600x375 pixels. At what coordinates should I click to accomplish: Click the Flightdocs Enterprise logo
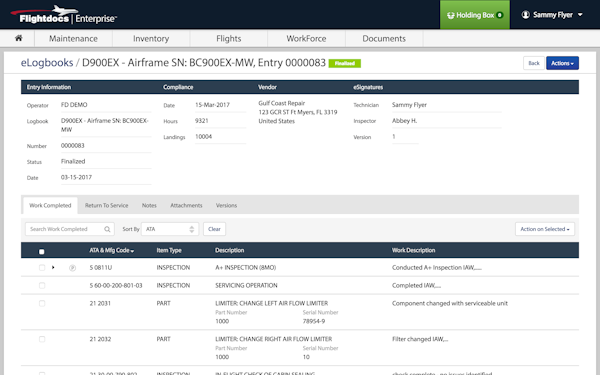point(64,15)
